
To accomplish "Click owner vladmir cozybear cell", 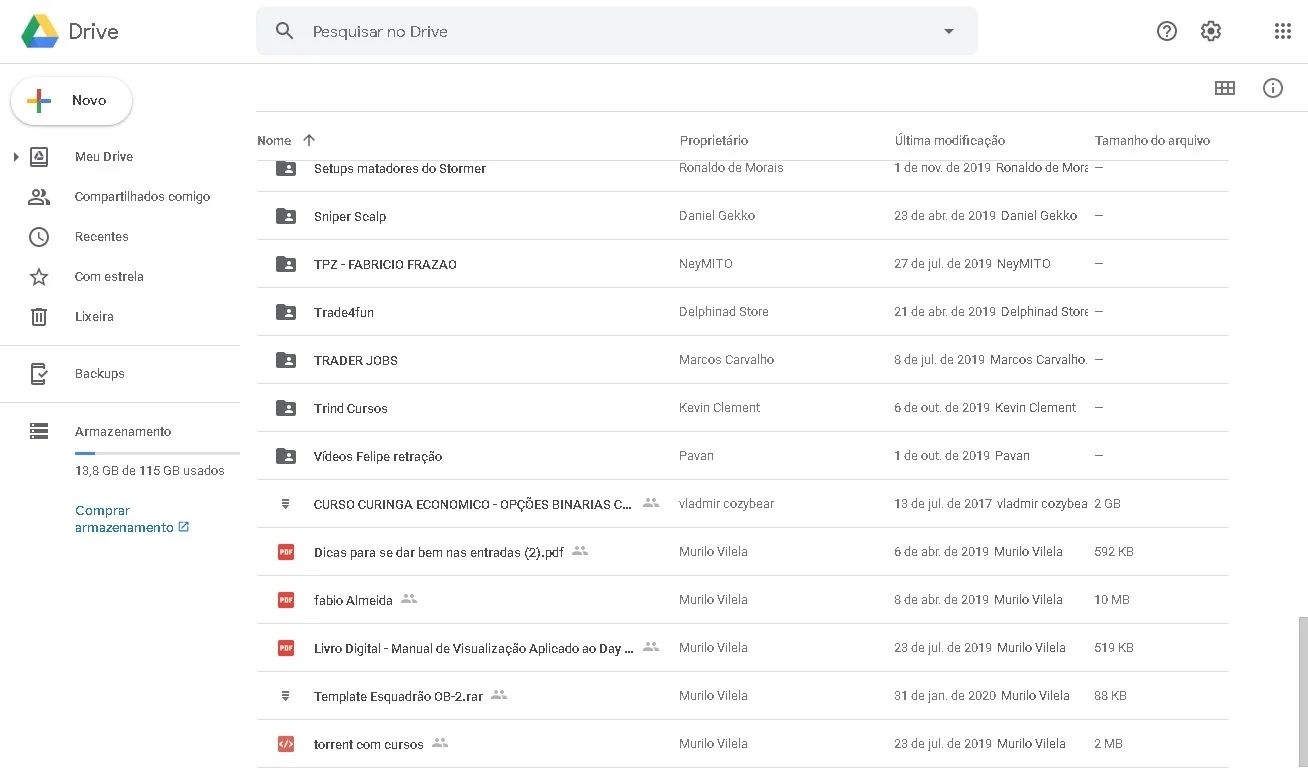I will 727,504.
